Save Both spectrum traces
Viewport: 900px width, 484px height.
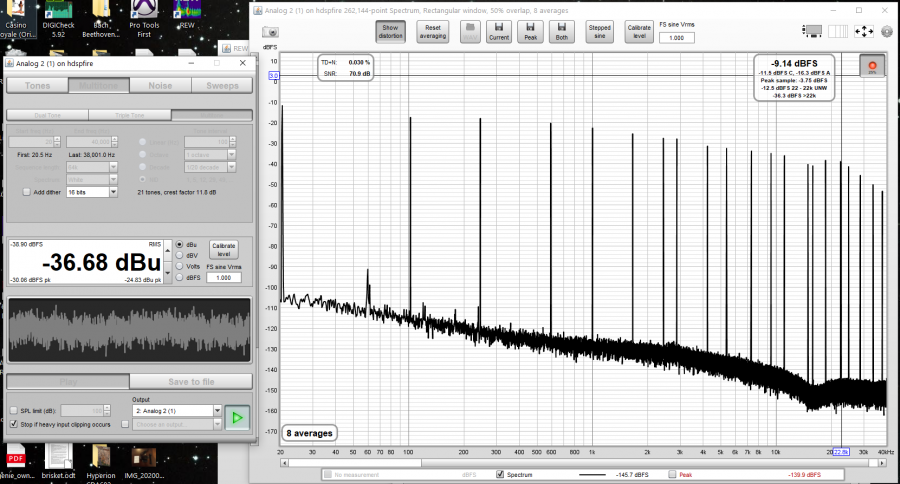coord(561,32)
